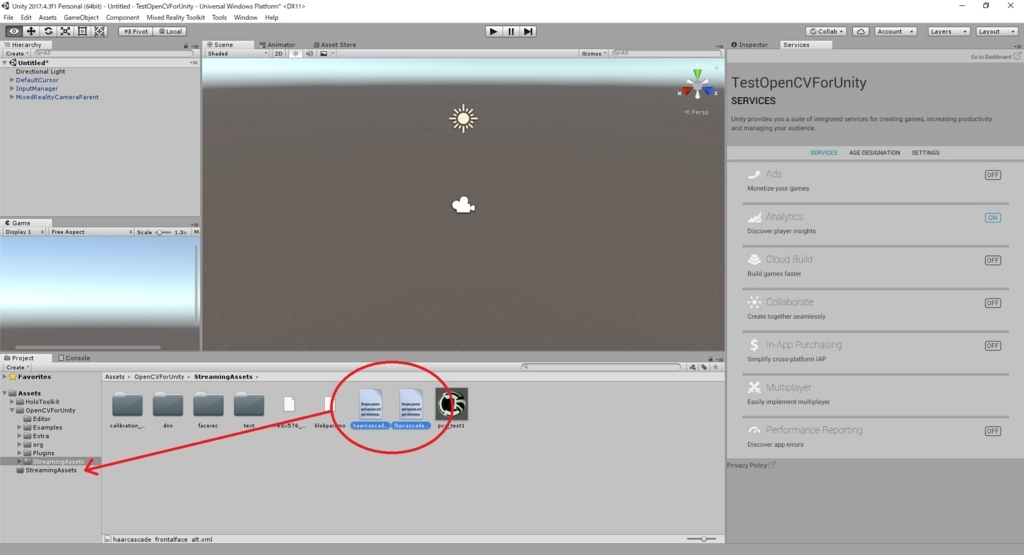Open the Free Aspect dropdown
The width and height of the screenshot is (1024, 555).
pyautogui.click(x=91, y=232)
